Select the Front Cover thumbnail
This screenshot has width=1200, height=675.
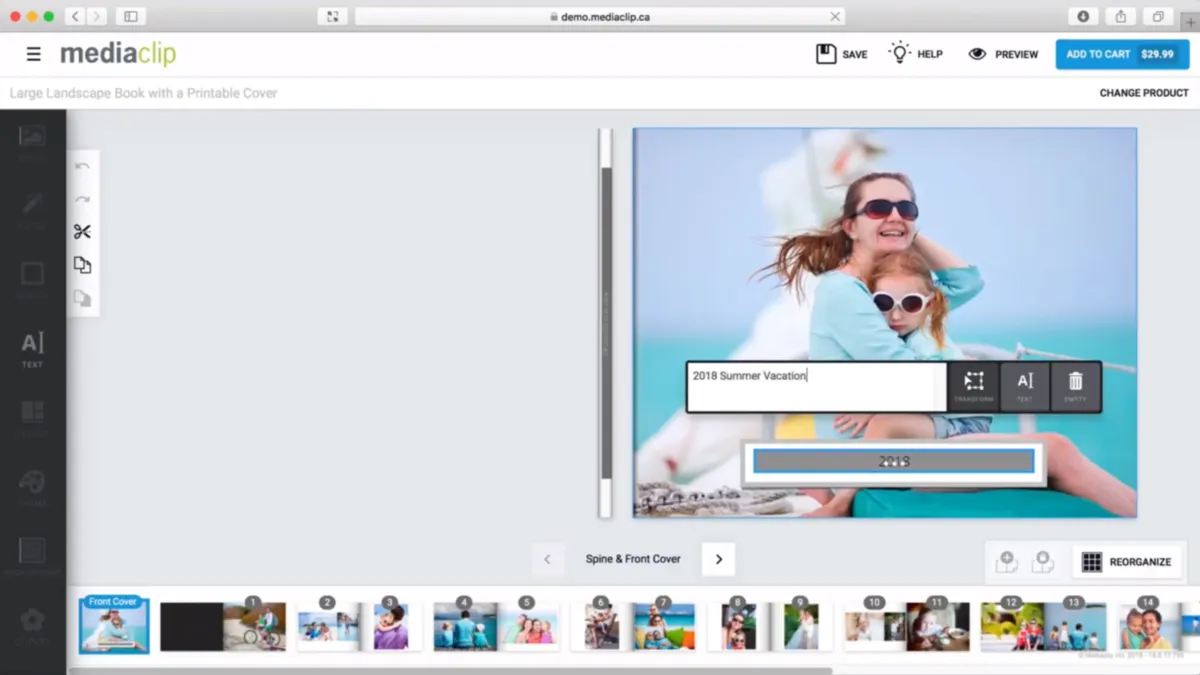click(114, 626)
